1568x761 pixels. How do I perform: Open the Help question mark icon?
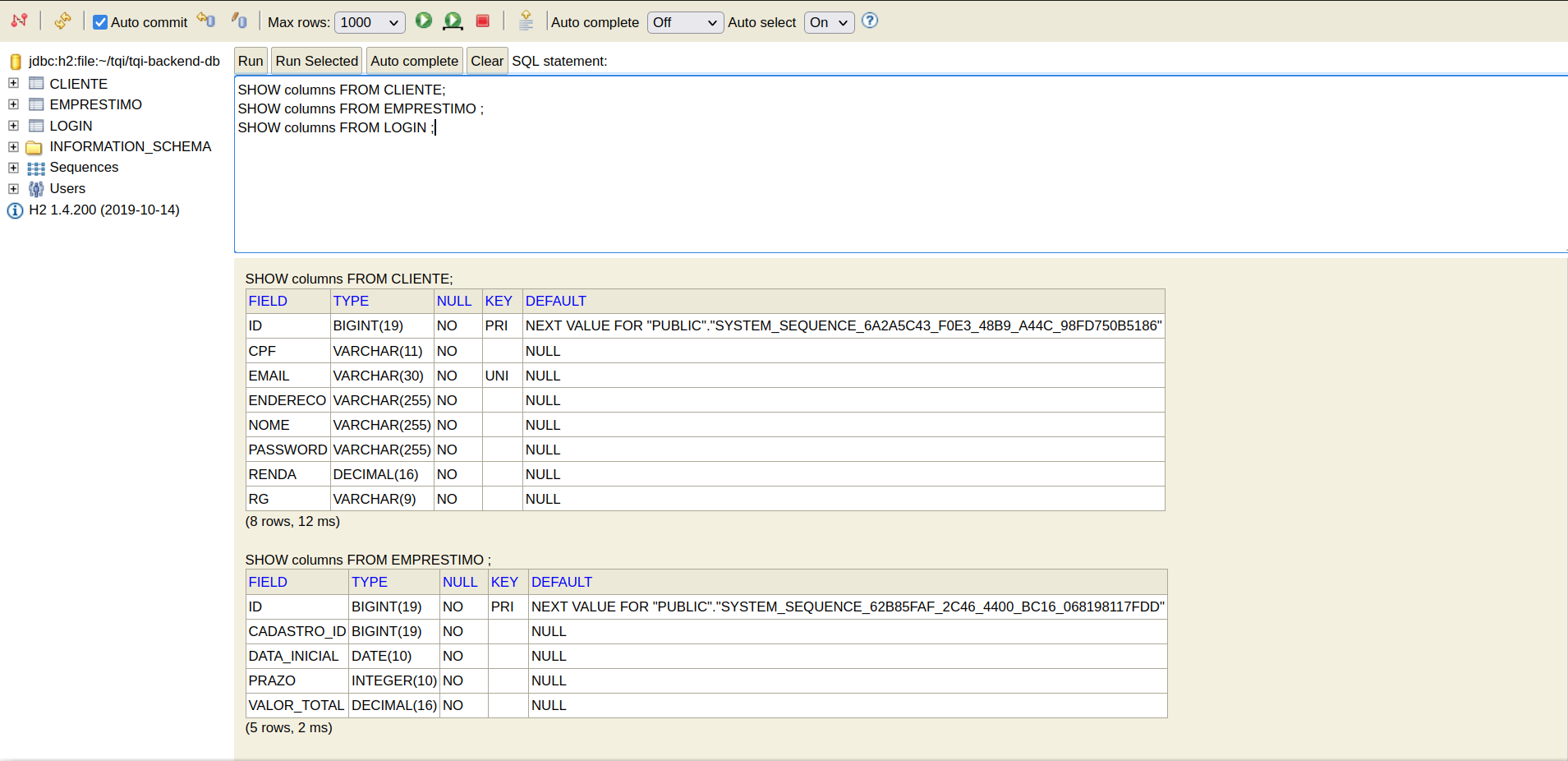pyautogui.click(x=870, y=21)
